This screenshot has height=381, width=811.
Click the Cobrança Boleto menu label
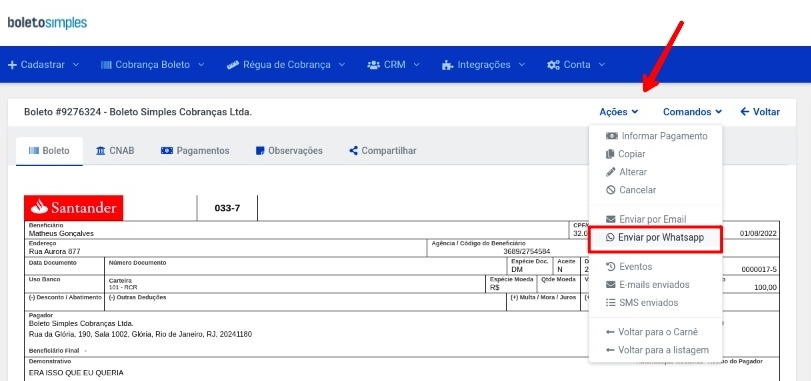153,65
